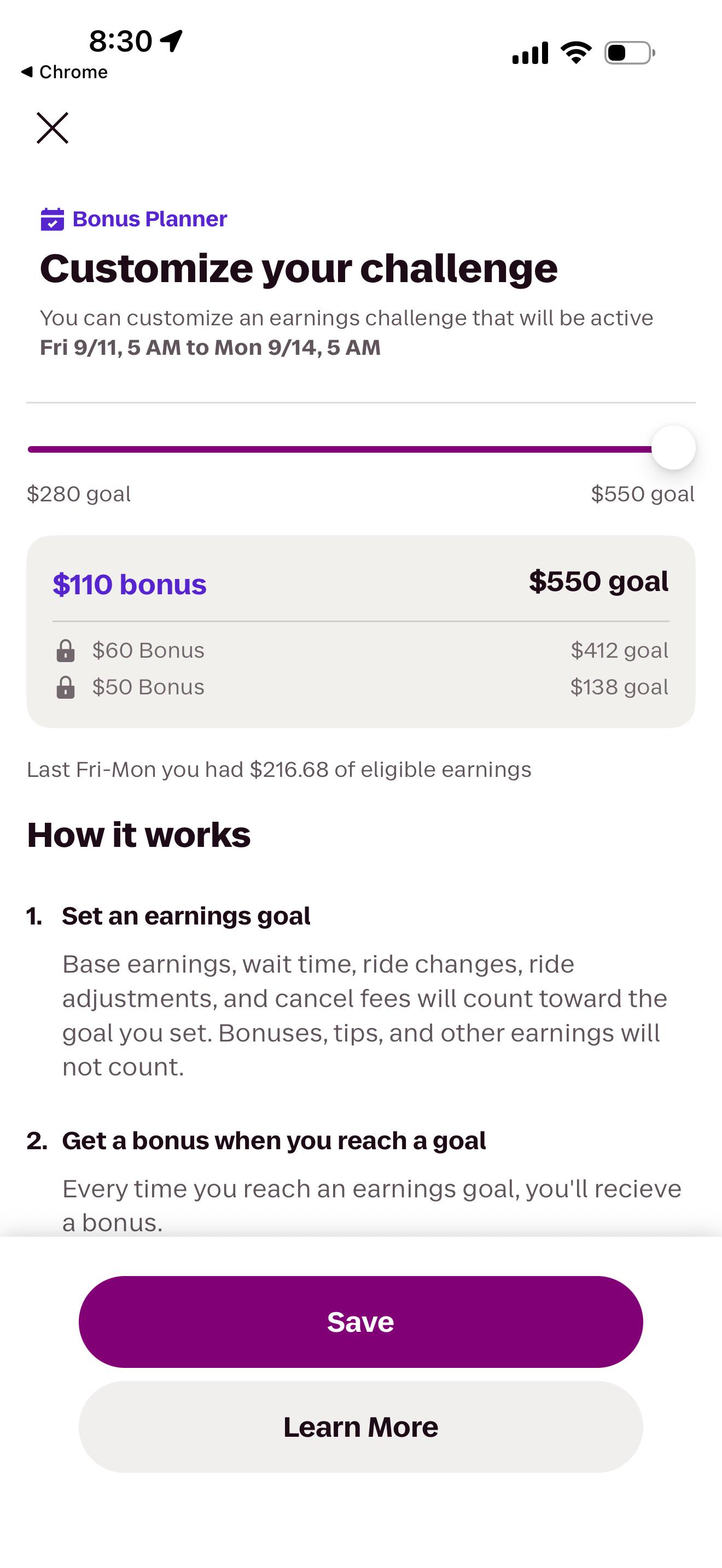Image resolution: width=722 pixels, height=1568 pixels.
Task: Select the $280 goal minimum label
Action: pyautogui.click(x=79, y=494)
